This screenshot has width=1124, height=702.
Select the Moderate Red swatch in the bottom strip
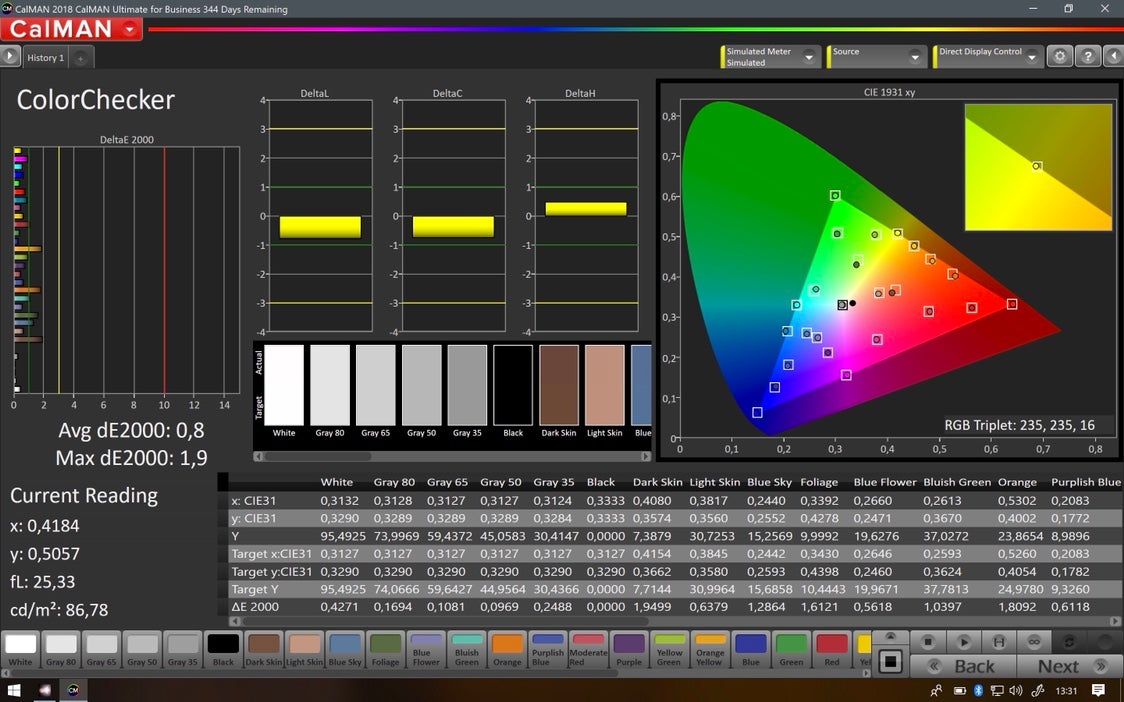tap(589, 650)
